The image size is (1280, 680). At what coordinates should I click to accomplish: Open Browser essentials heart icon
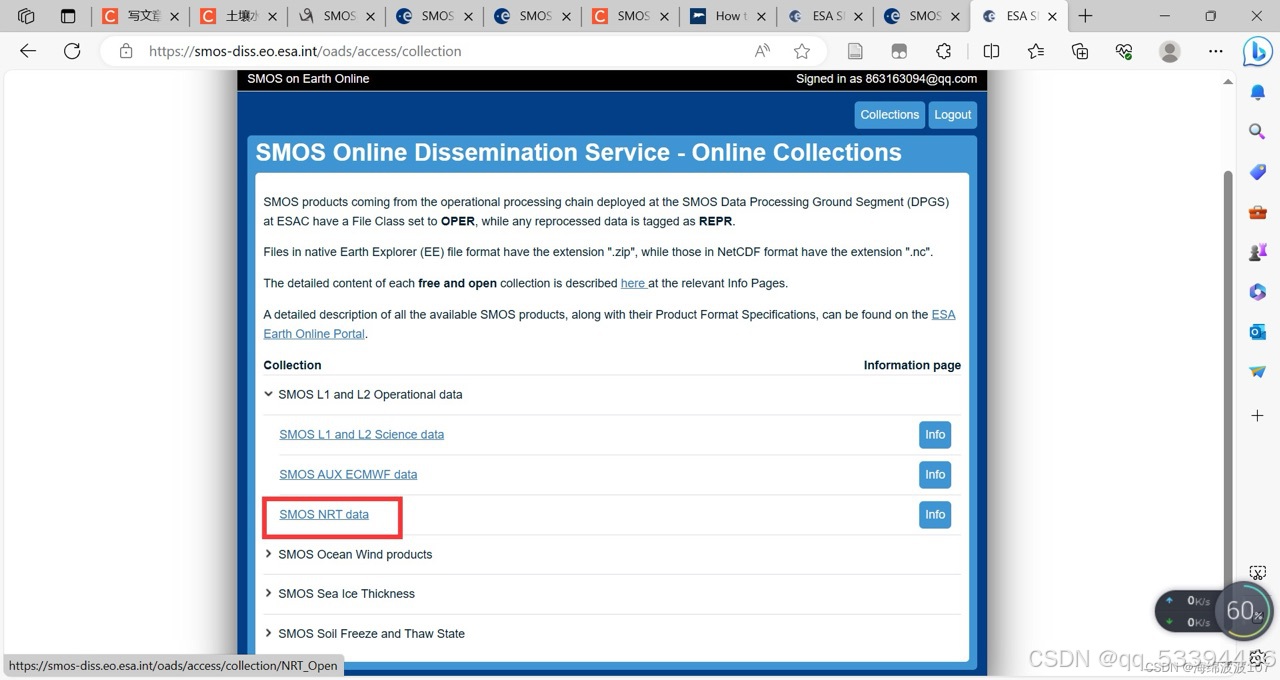[x=1123, y=51]
